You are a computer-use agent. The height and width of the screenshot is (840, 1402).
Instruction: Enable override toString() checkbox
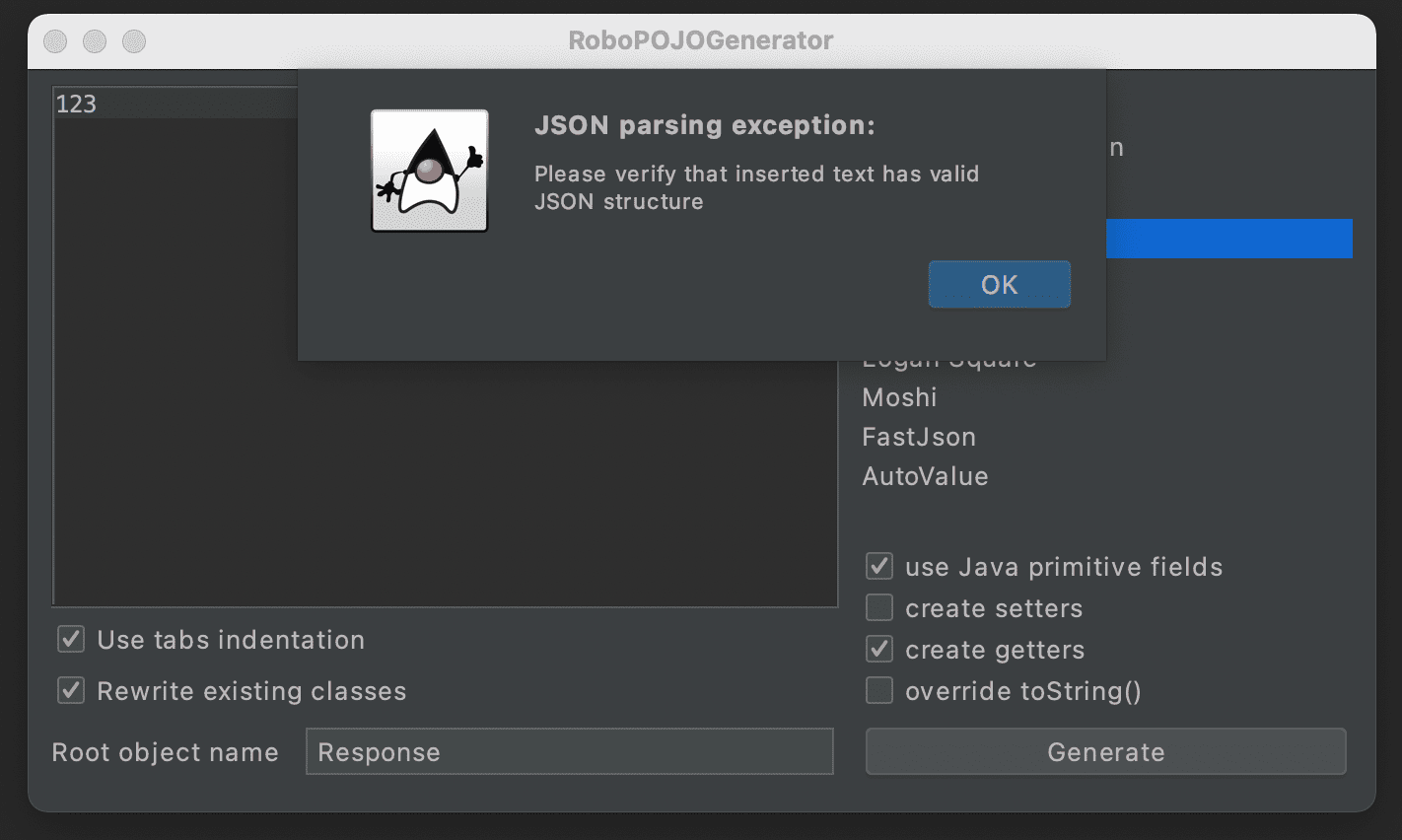point(878,691)
